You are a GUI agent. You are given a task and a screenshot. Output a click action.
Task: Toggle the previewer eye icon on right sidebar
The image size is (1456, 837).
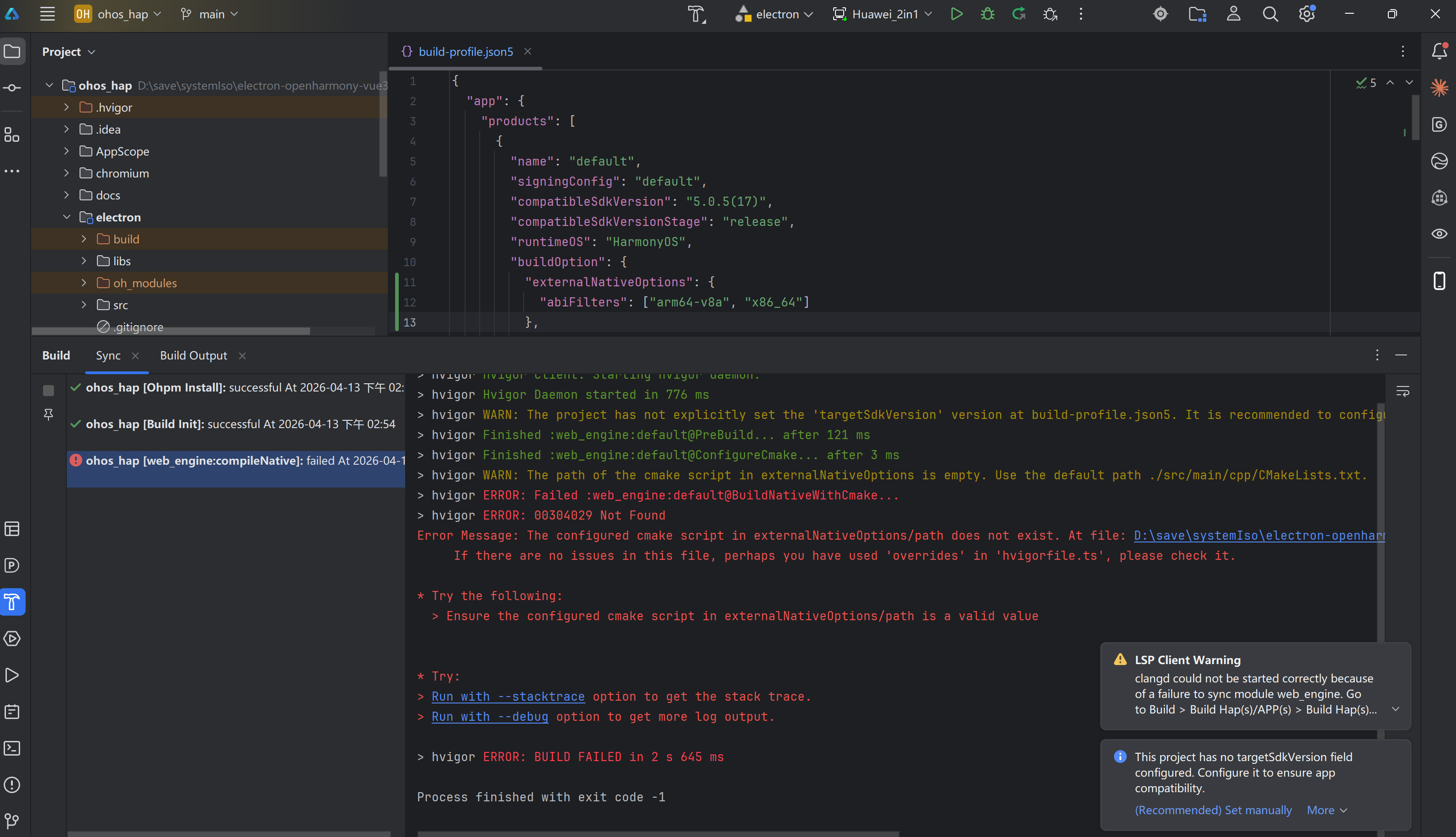click(1439, 233)
